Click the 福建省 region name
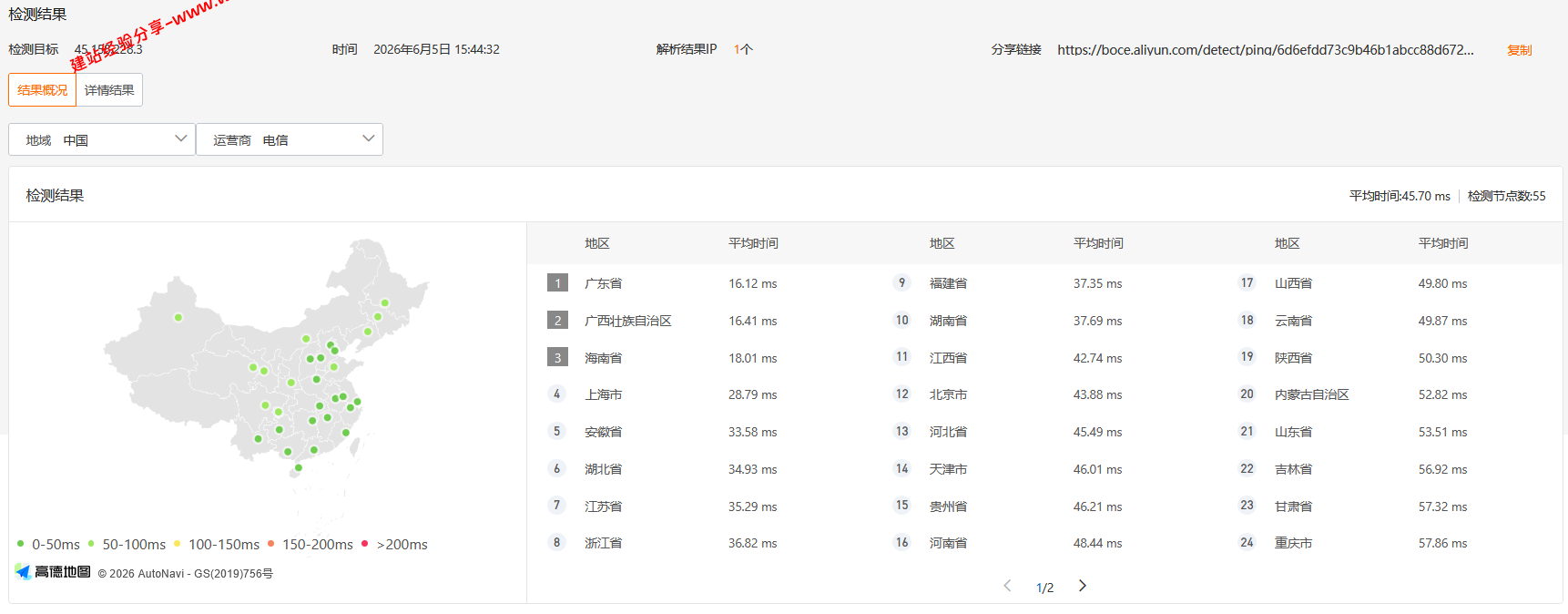 pyautogui.click(x=948, y=283)
